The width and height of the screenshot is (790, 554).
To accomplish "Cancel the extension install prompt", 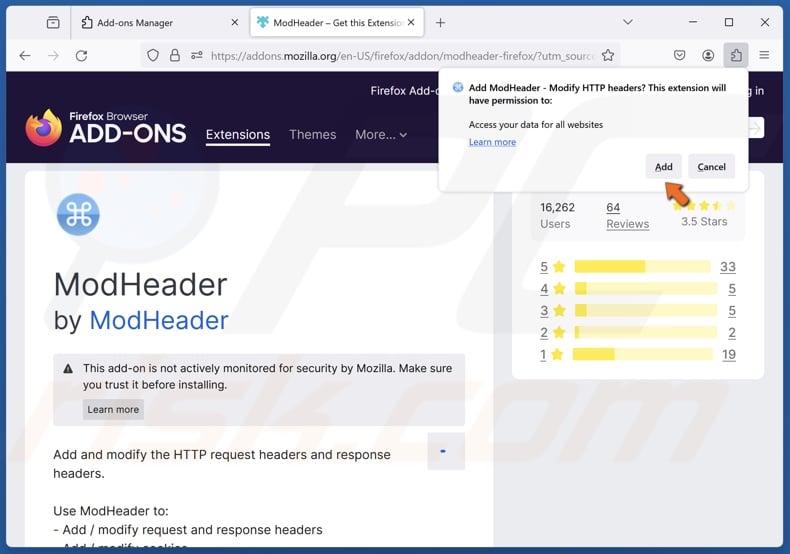I will 711,167.
